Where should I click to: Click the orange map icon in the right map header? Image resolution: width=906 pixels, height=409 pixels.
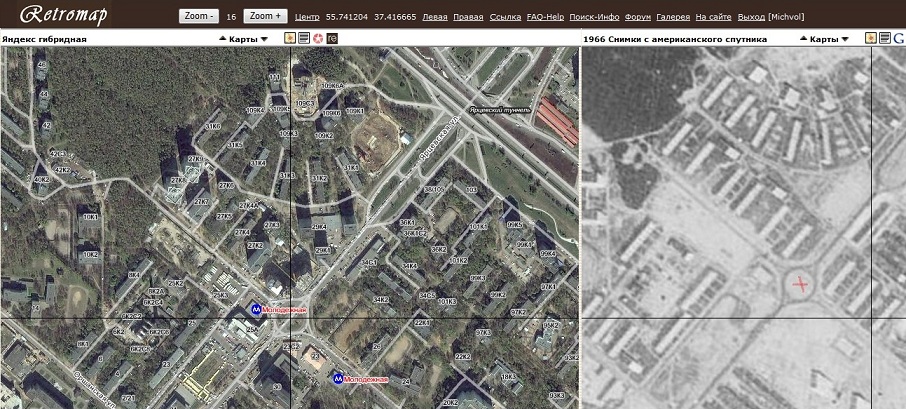(x=871, y=38)
